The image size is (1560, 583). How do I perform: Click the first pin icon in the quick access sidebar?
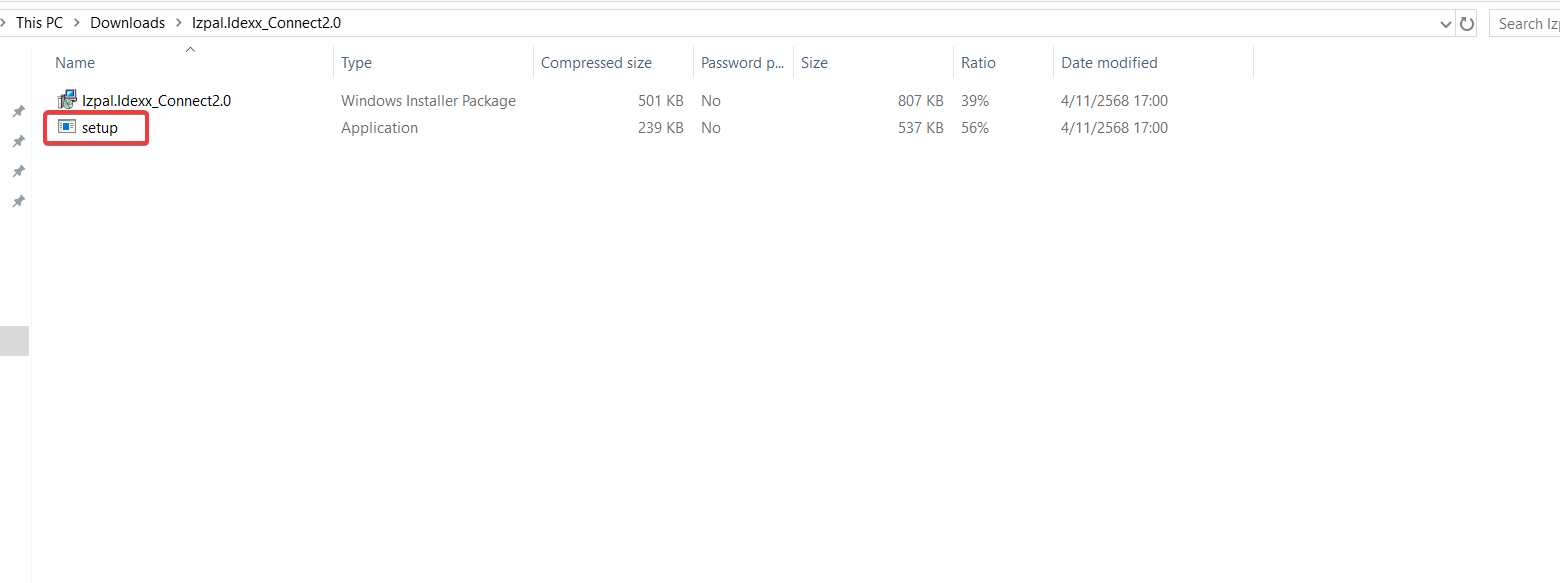point(18,111)
